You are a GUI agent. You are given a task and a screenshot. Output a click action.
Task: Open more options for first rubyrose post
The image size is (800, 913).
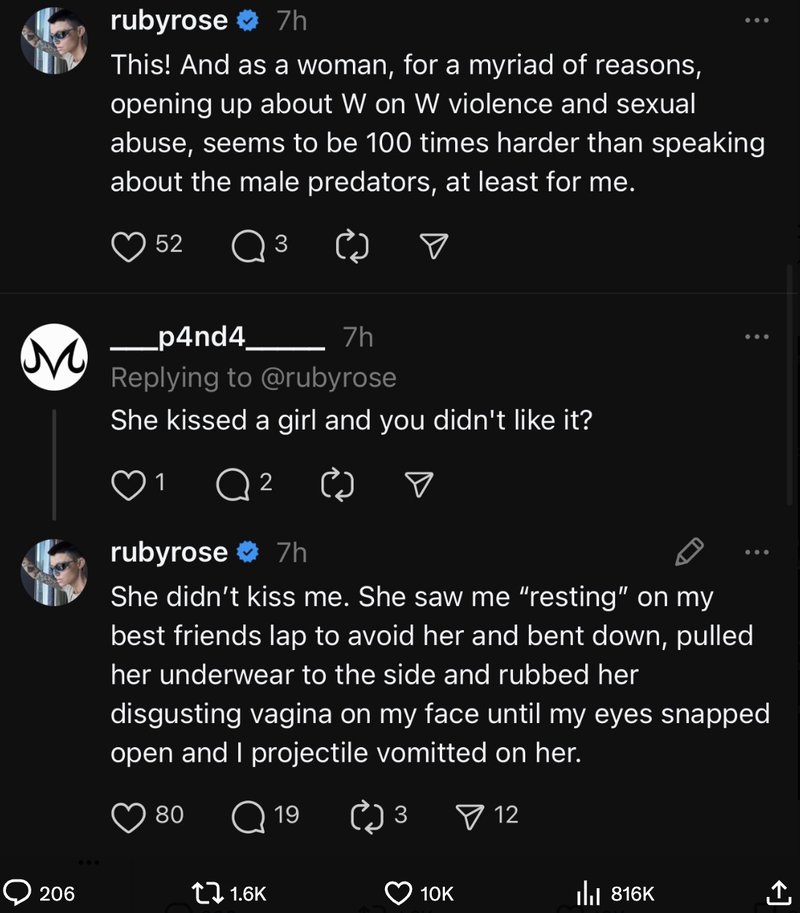point(757,21)
